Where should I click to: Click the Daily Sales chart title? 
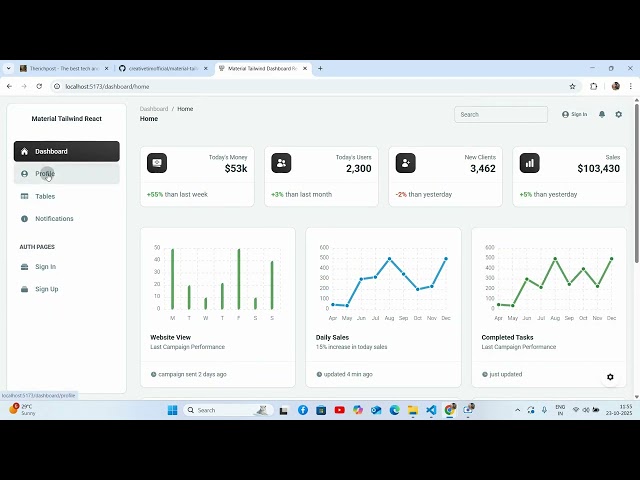(x=332, y=338)
